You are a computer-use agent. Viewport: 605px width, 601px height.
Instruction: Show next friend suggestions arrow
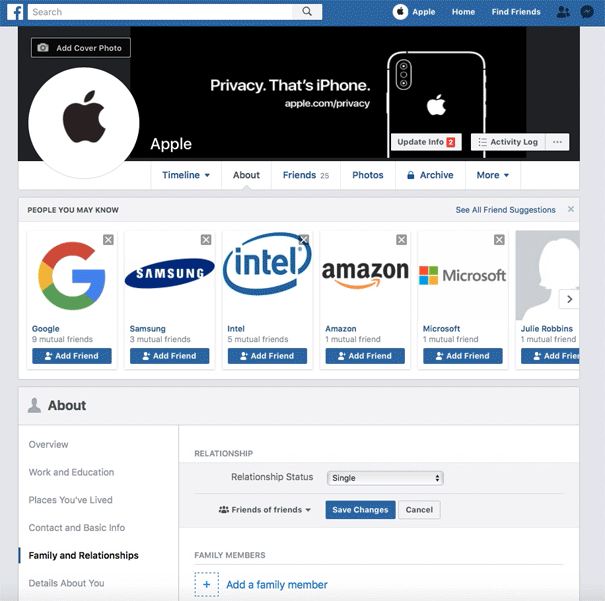(569, 299)
